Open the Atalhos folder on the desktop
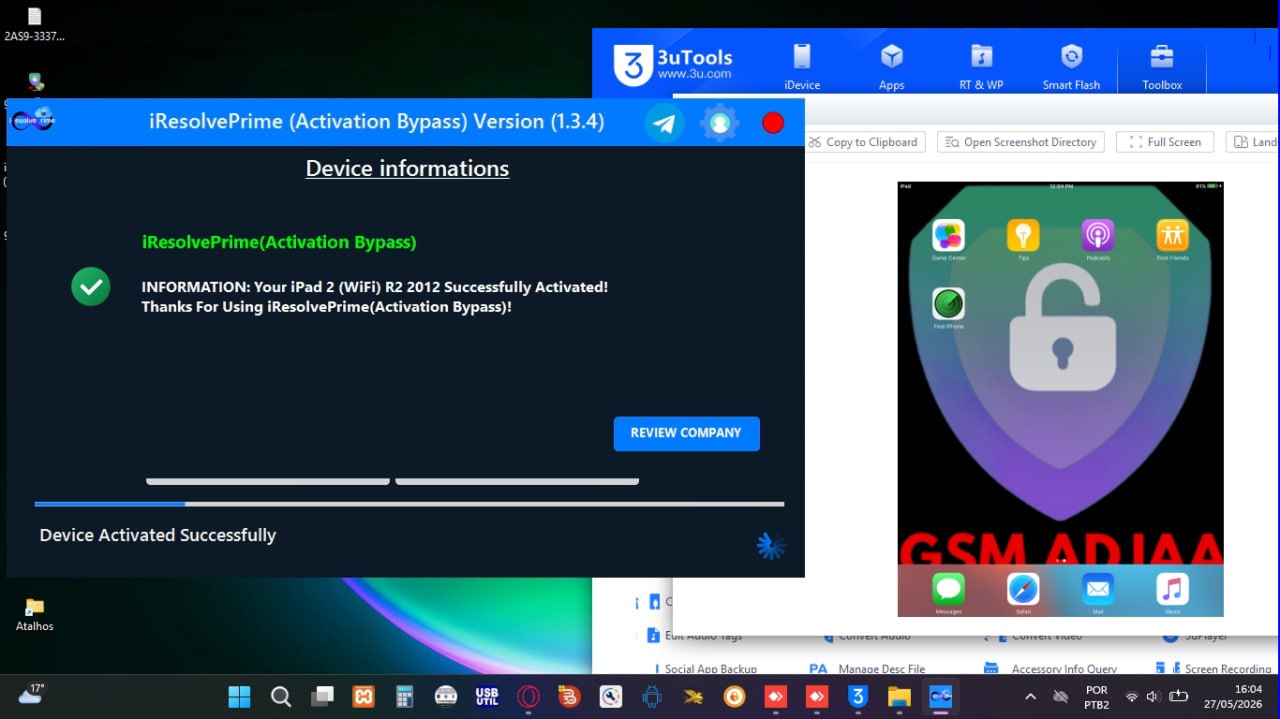Screen dimensions: 1280x719 (35, 614)
